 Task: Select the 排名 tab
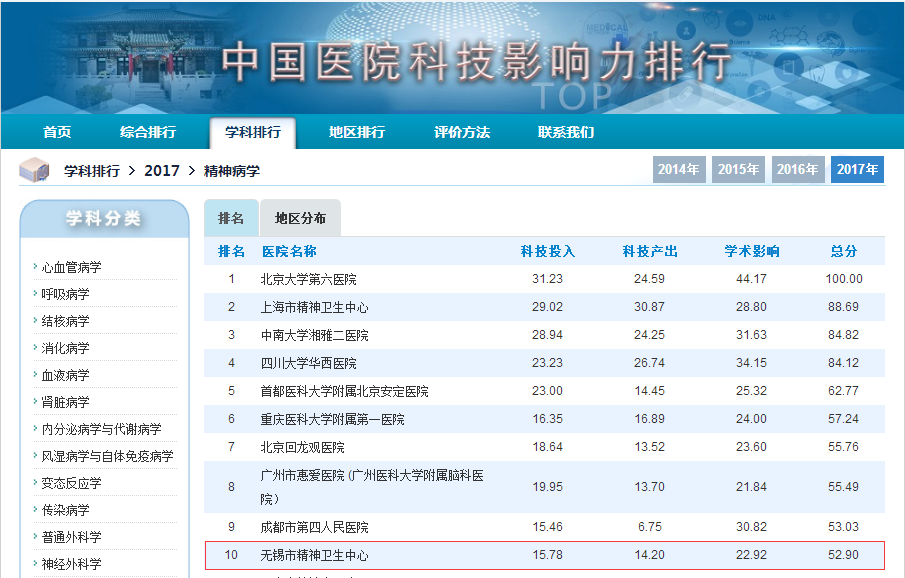(x=231, y=218)
